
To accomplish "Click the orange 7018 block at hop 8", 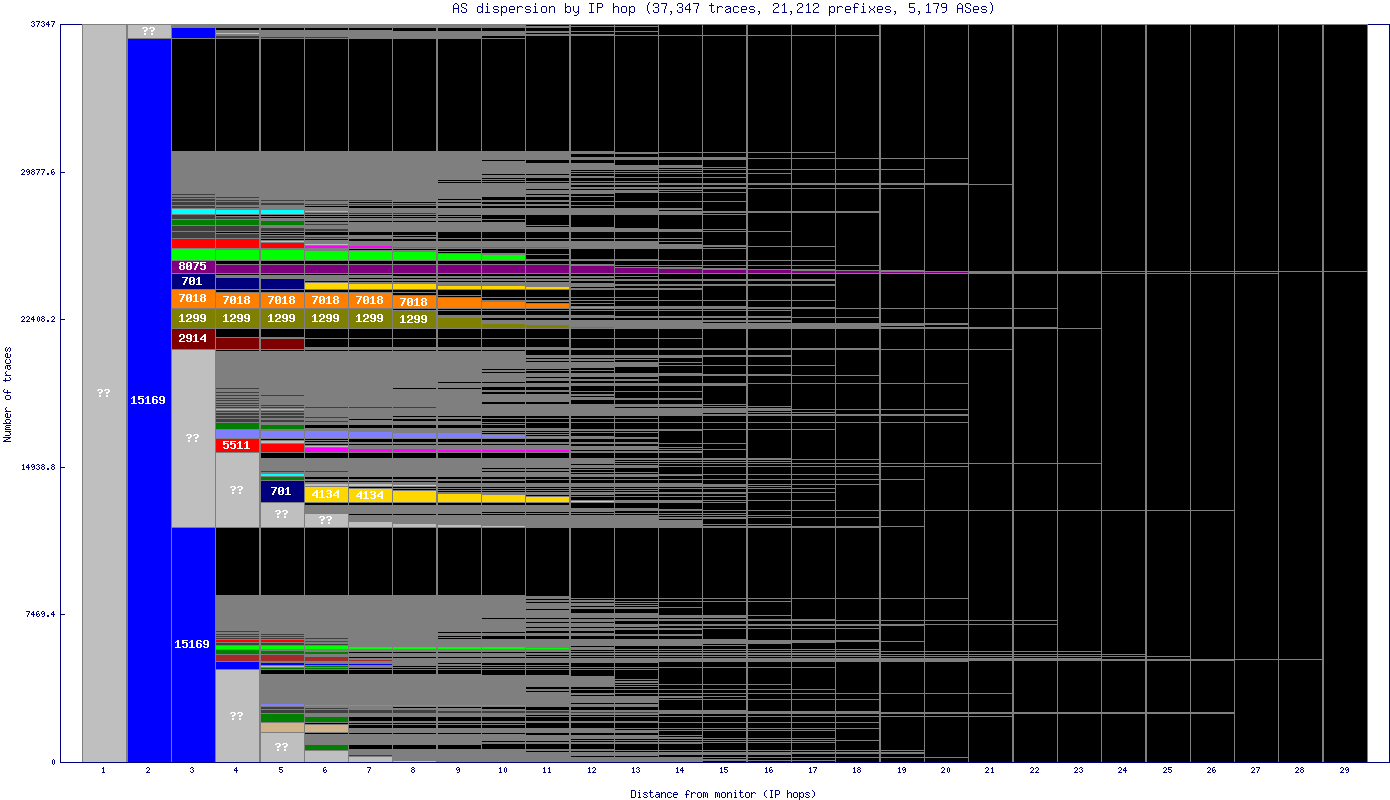I will coord(413,302).
